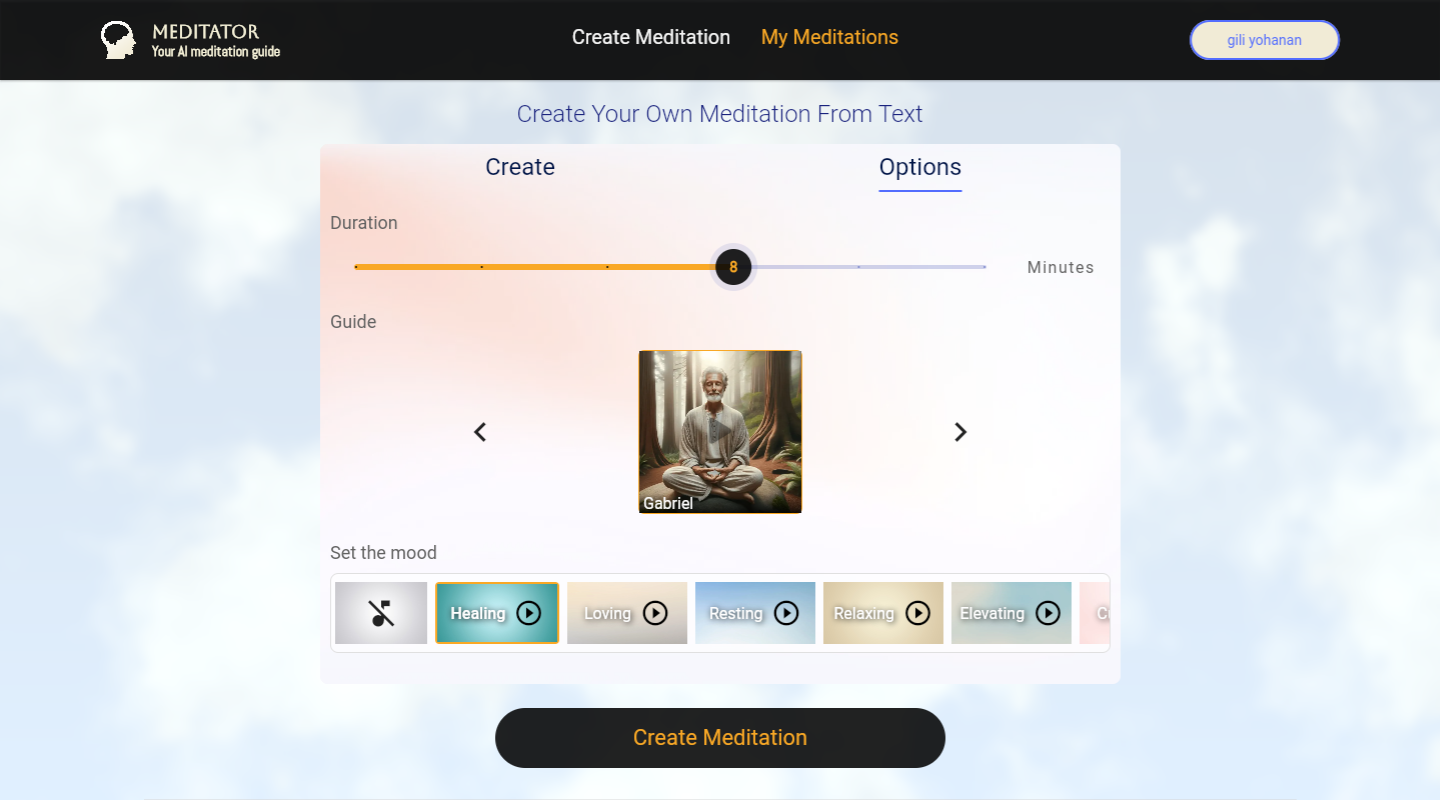The width and height of the screenshot is (1440, 800).
Task: Choose the Loving mood tile
Action: (x=627, y=613)
